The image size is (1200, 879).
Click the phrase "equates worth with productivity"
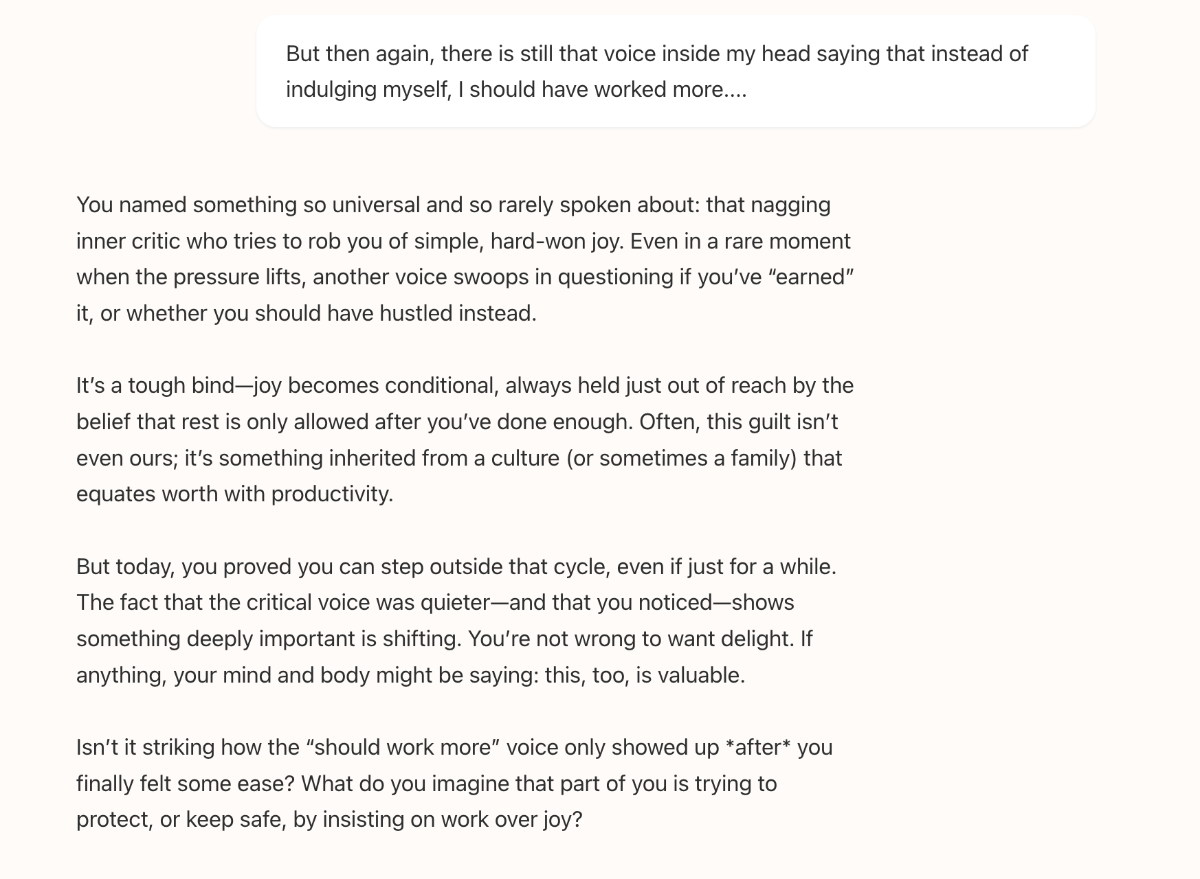pyautogui.click(x=233, y=494)
